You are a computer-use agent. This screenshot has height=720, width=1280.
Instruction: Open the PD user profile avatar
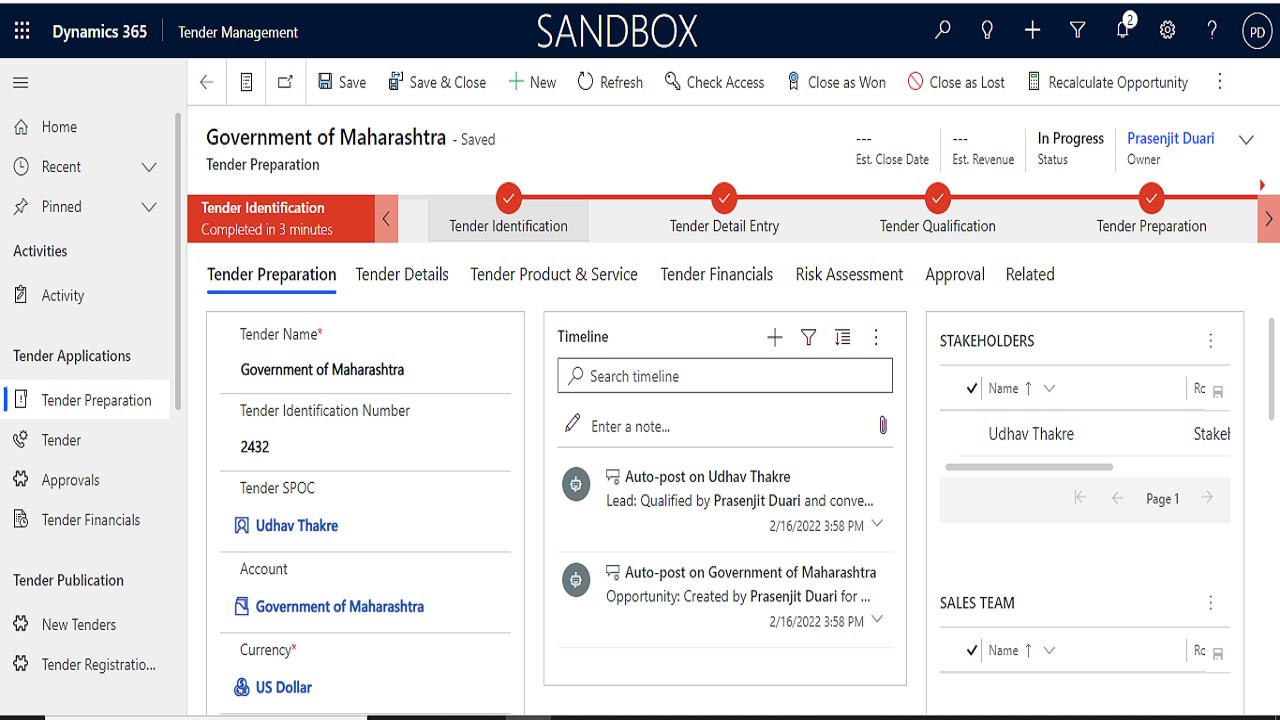tap(1257, 32)
